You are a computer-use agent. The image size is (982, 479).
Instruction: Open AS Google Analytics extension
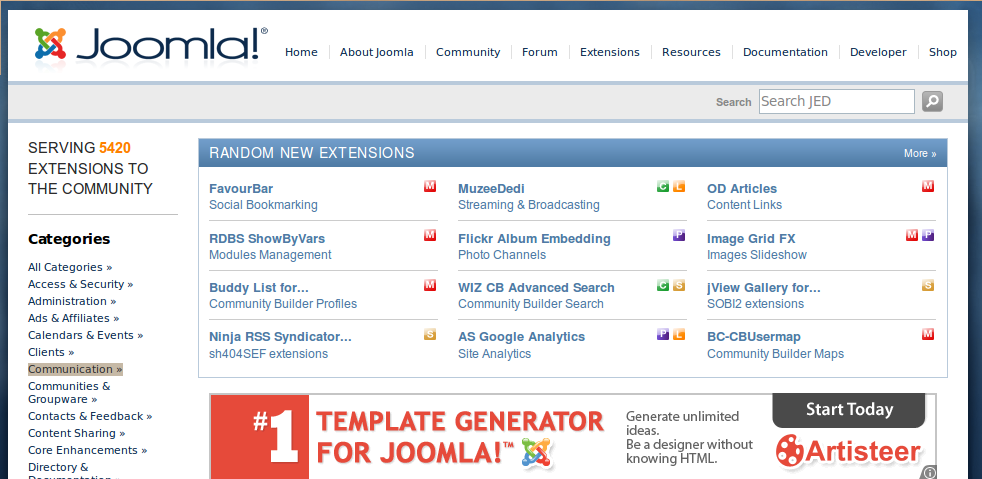[521, 337]
